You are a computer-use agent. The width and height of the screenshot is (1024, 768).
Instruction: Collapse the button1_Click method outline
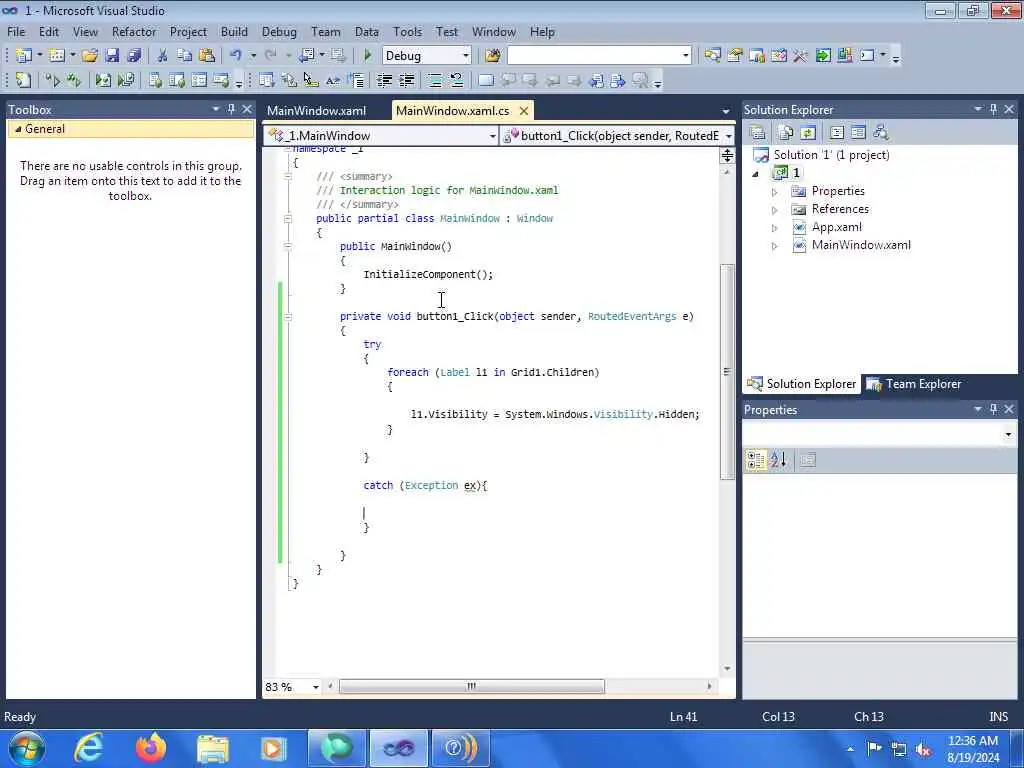287,317
